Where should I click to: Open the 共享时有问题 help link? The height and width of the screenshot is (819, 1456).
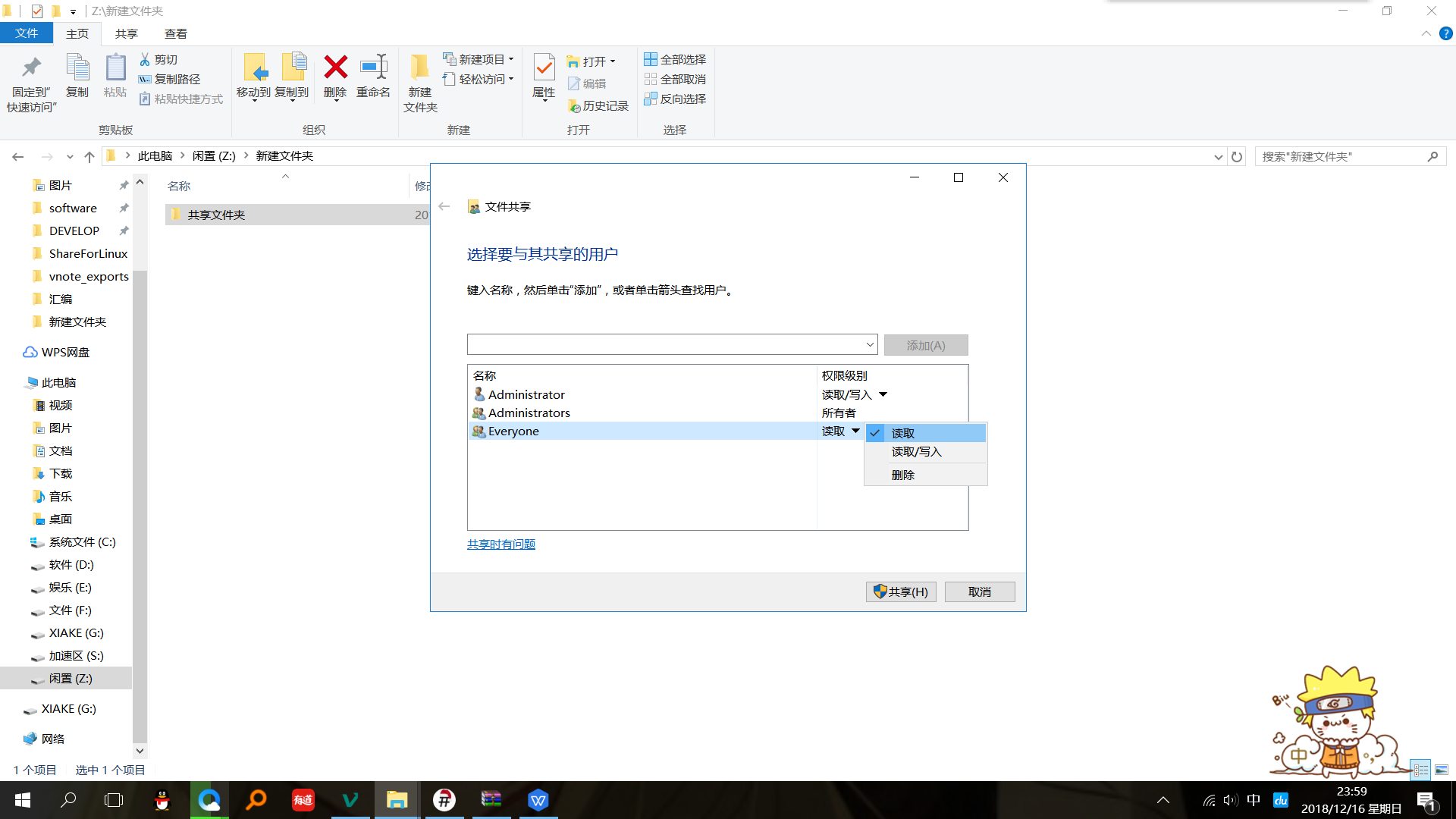pyautogui.click(x=501, y=544)
